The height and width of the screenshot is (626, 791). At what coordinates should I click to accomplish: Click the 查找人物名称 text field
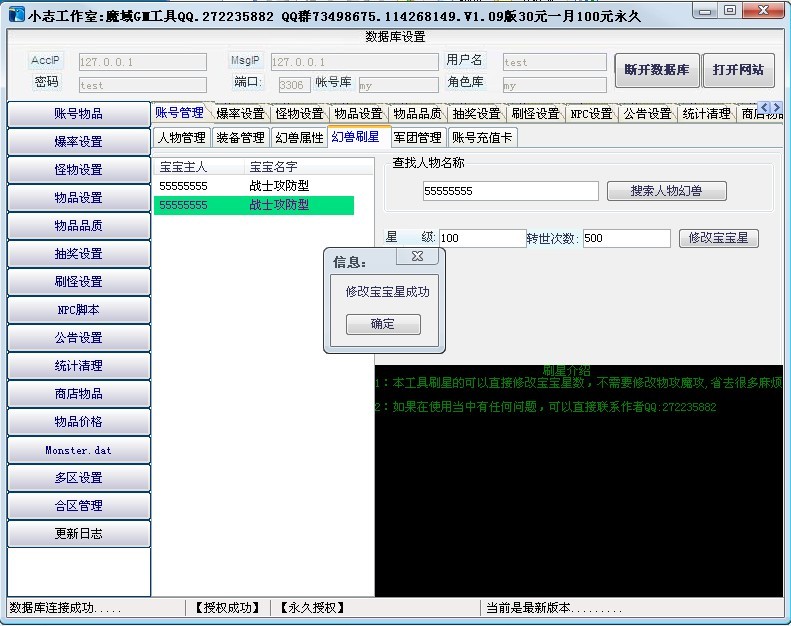pos(510,191)
